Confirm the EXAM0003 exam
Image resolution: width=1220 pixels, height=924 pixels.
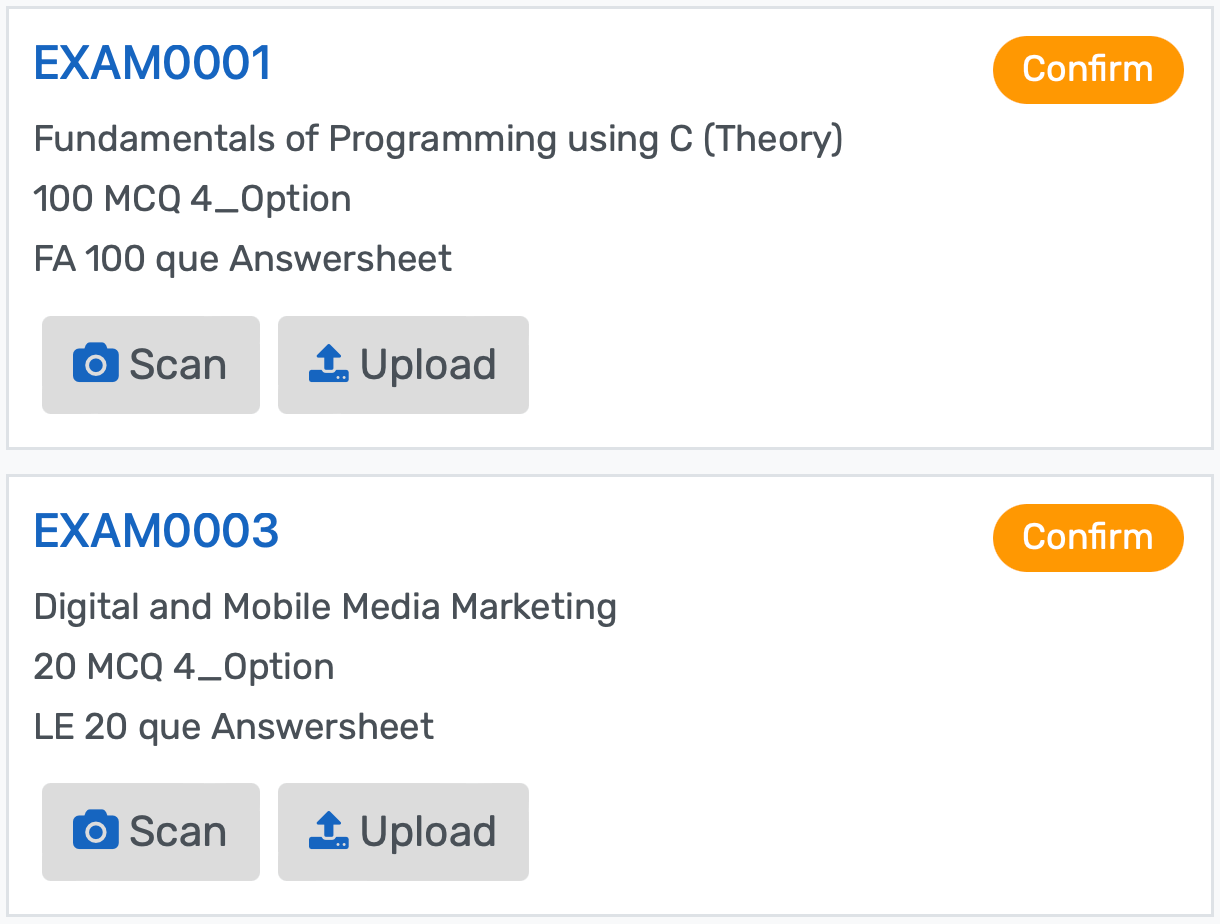click(1088, 537)
